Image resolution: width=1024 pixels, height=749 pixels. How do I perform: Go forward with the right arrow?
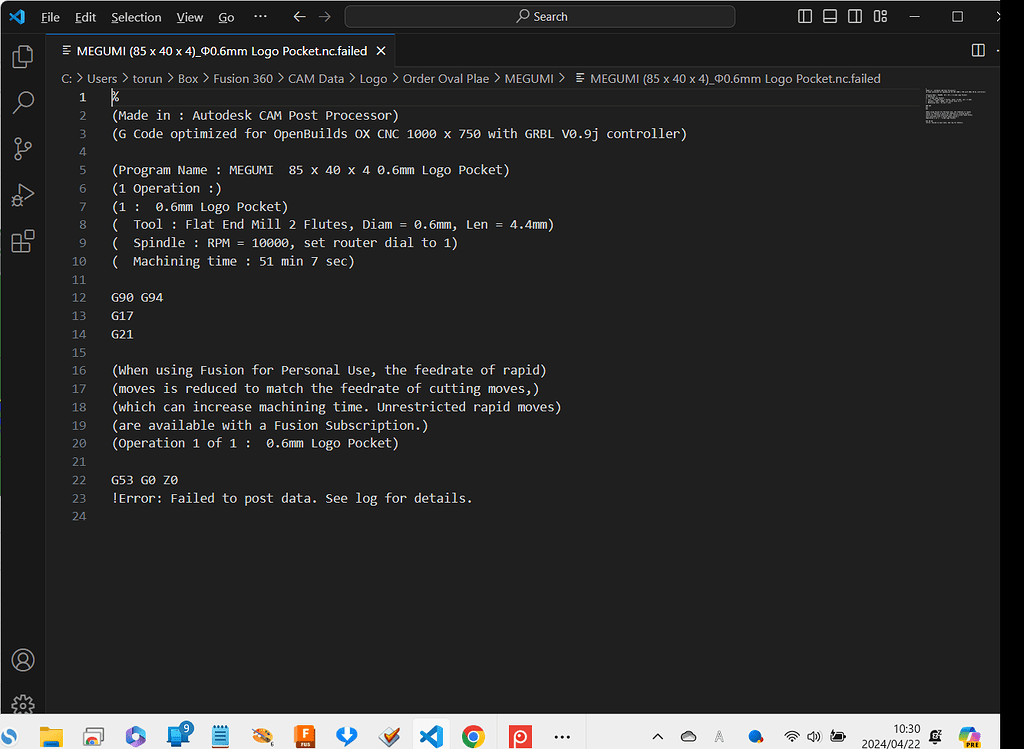point(325,16)
